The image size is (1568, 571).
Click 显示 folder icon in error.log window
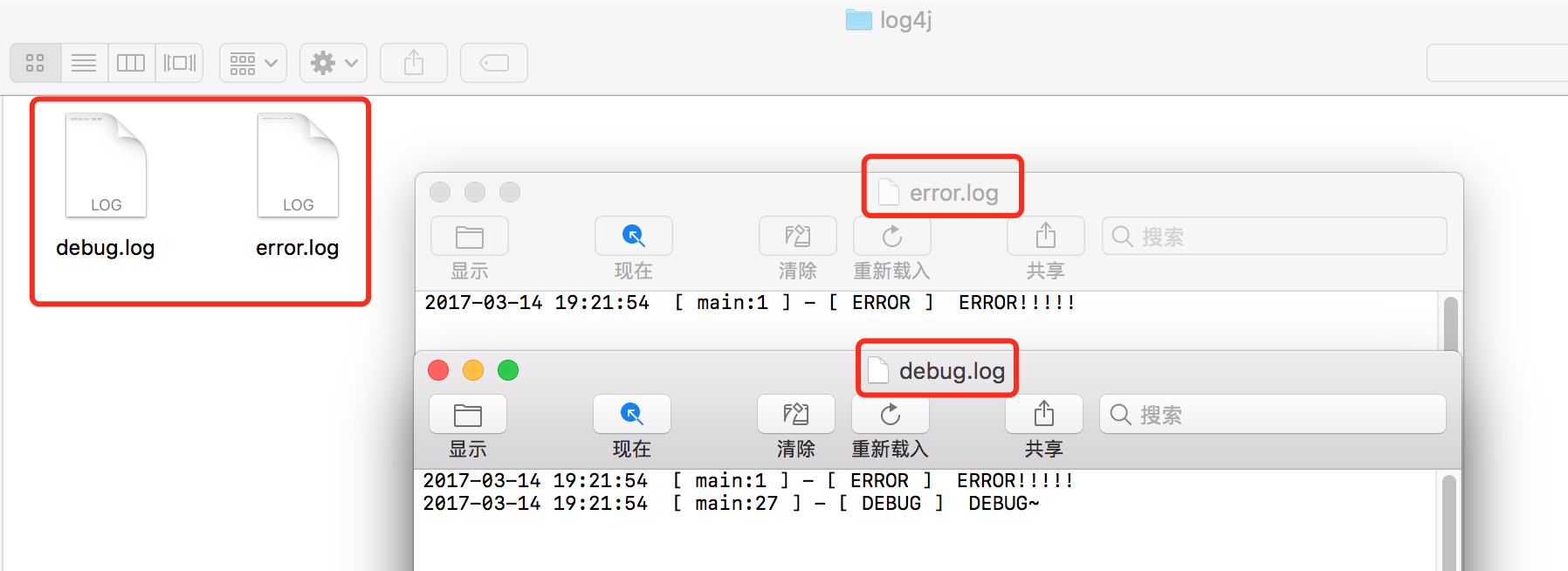click(x=470, y=237)
